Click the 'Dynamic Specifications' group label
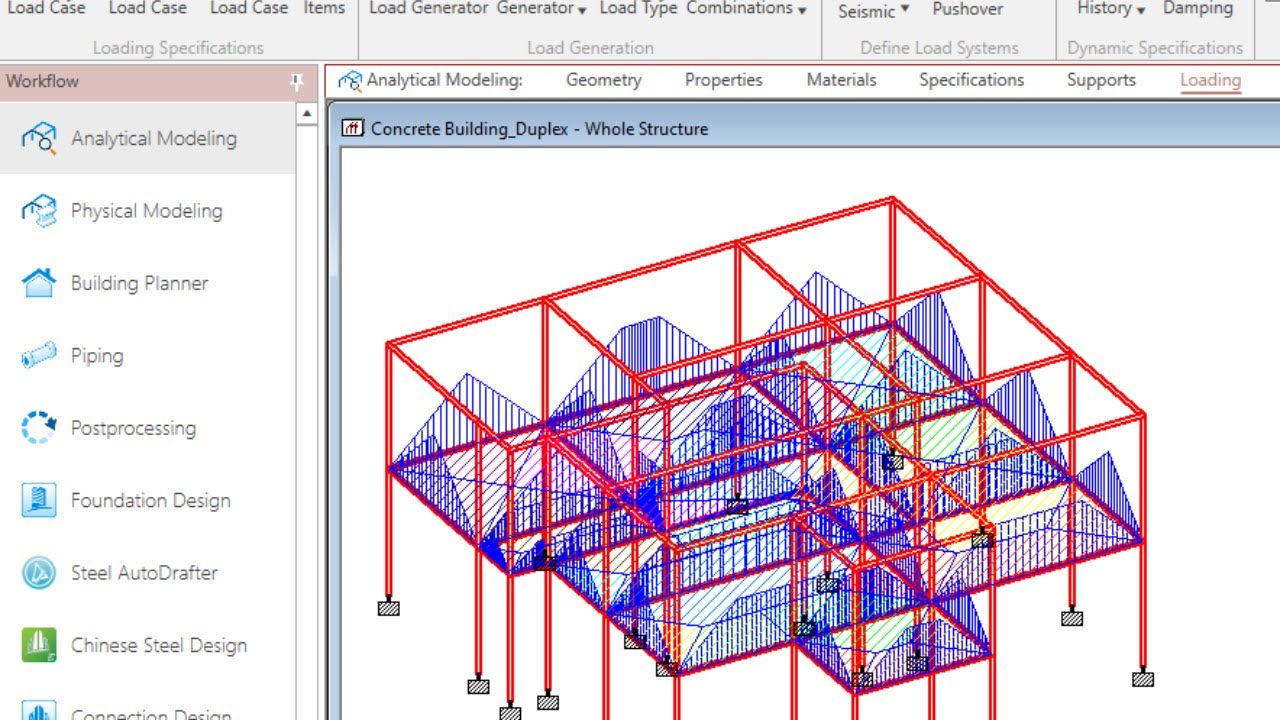This screenshot has width=1280, height=720. (1155, 47)
